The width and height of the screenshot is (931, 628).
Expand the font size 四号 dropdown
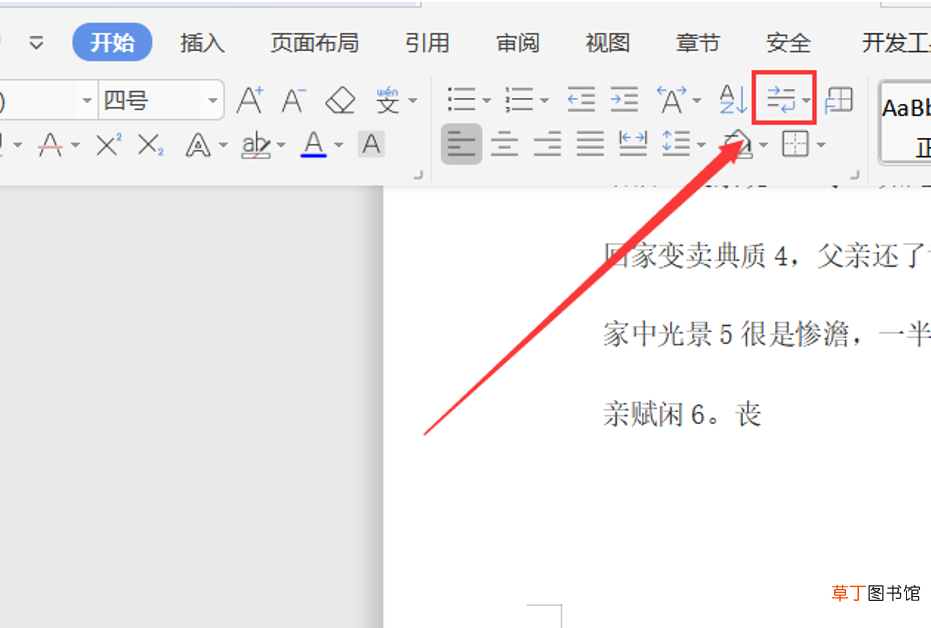213,100
